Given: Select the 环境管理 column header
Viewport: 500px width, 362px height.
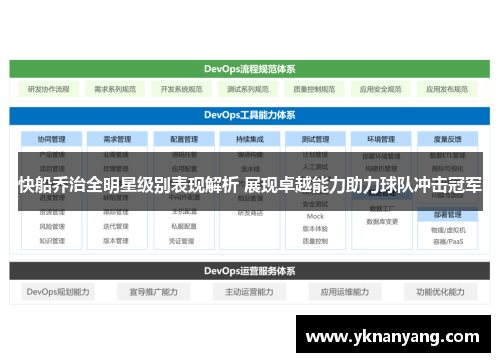Looking at the screenshot, I should point(381,139).
